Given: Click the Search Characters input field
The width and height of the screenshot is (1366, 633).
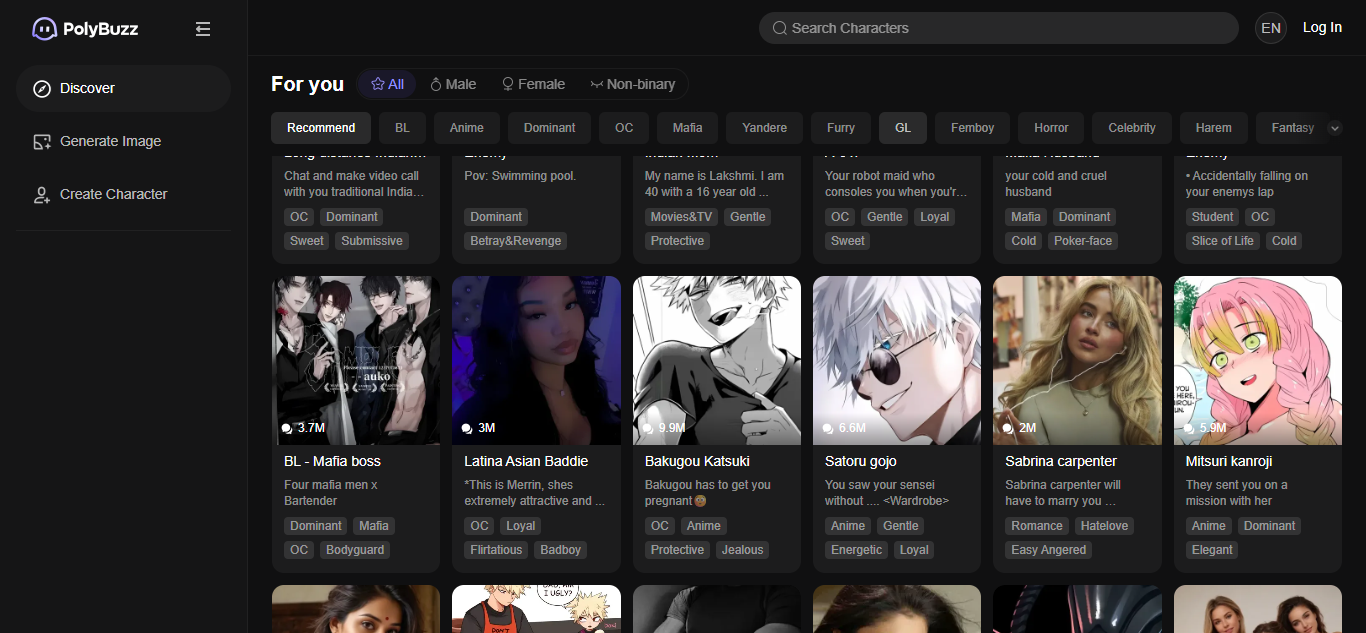Looking at the screenshot, I should [x=999, y=28].
